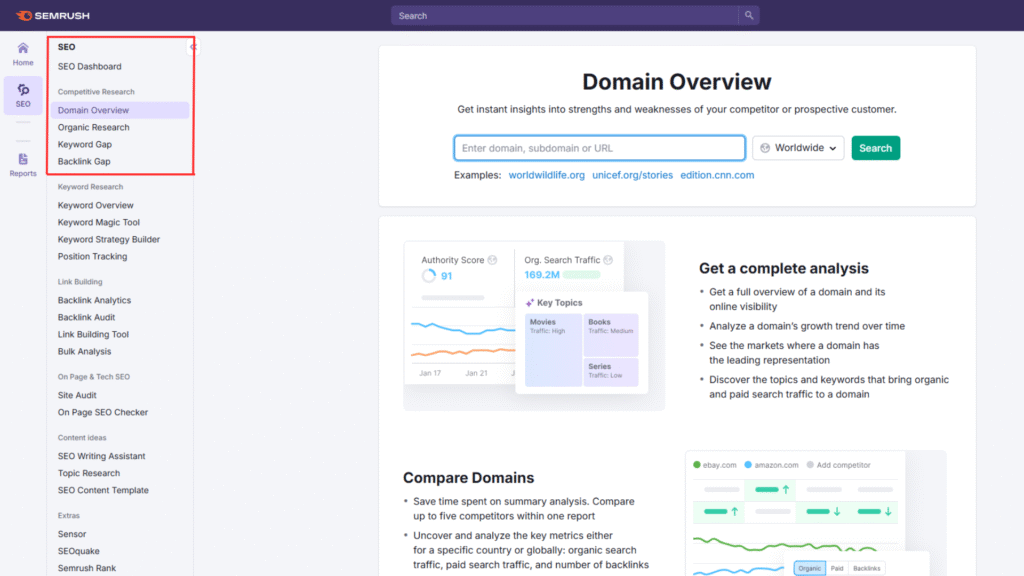1024x576 pixels.
Task: Focus the domain, subdomain or URL field
Action: point(600,148)
